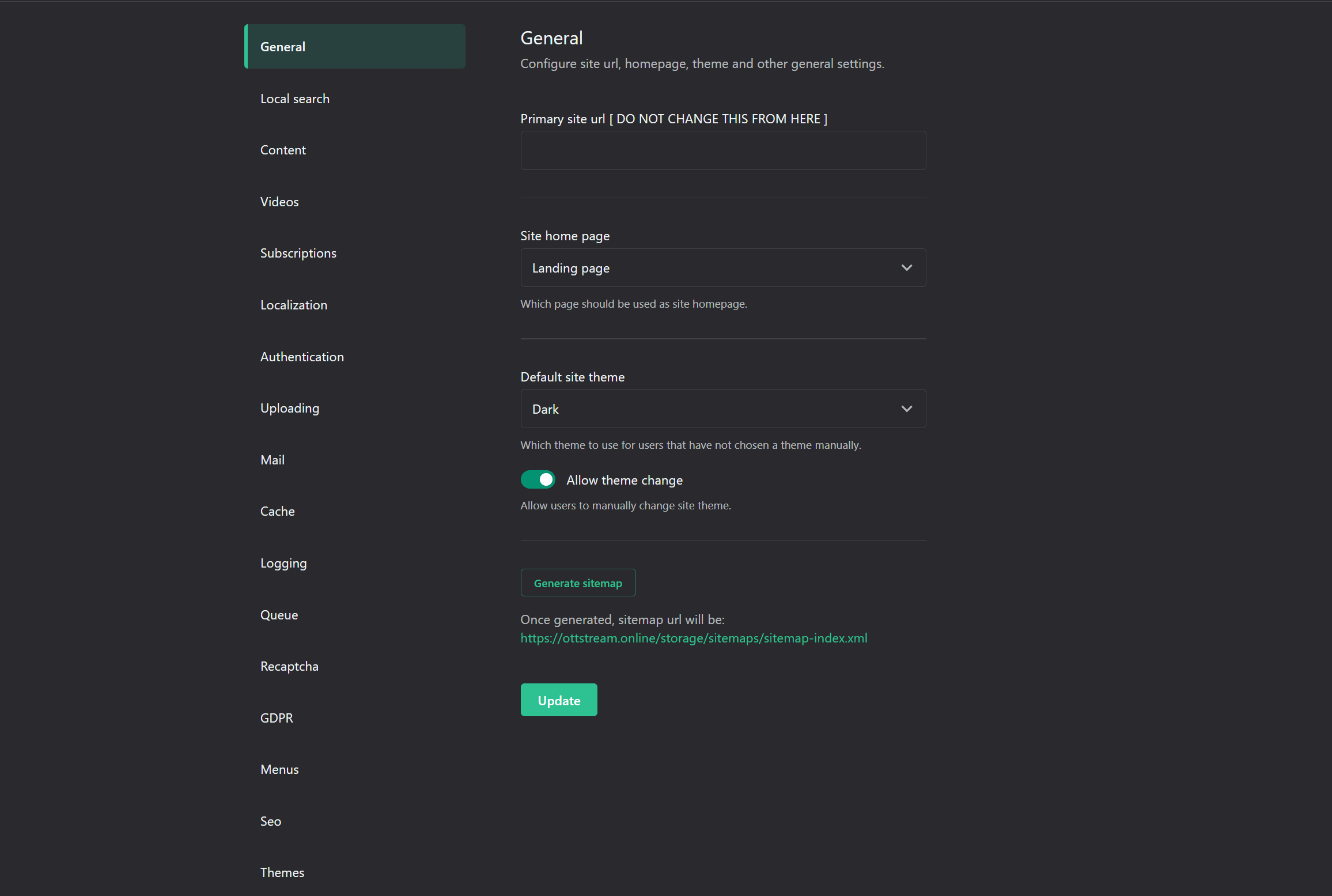Screen dimensions: 1332x896
Task: Click chevron on Dark theme selector
Action: point(906,409)
